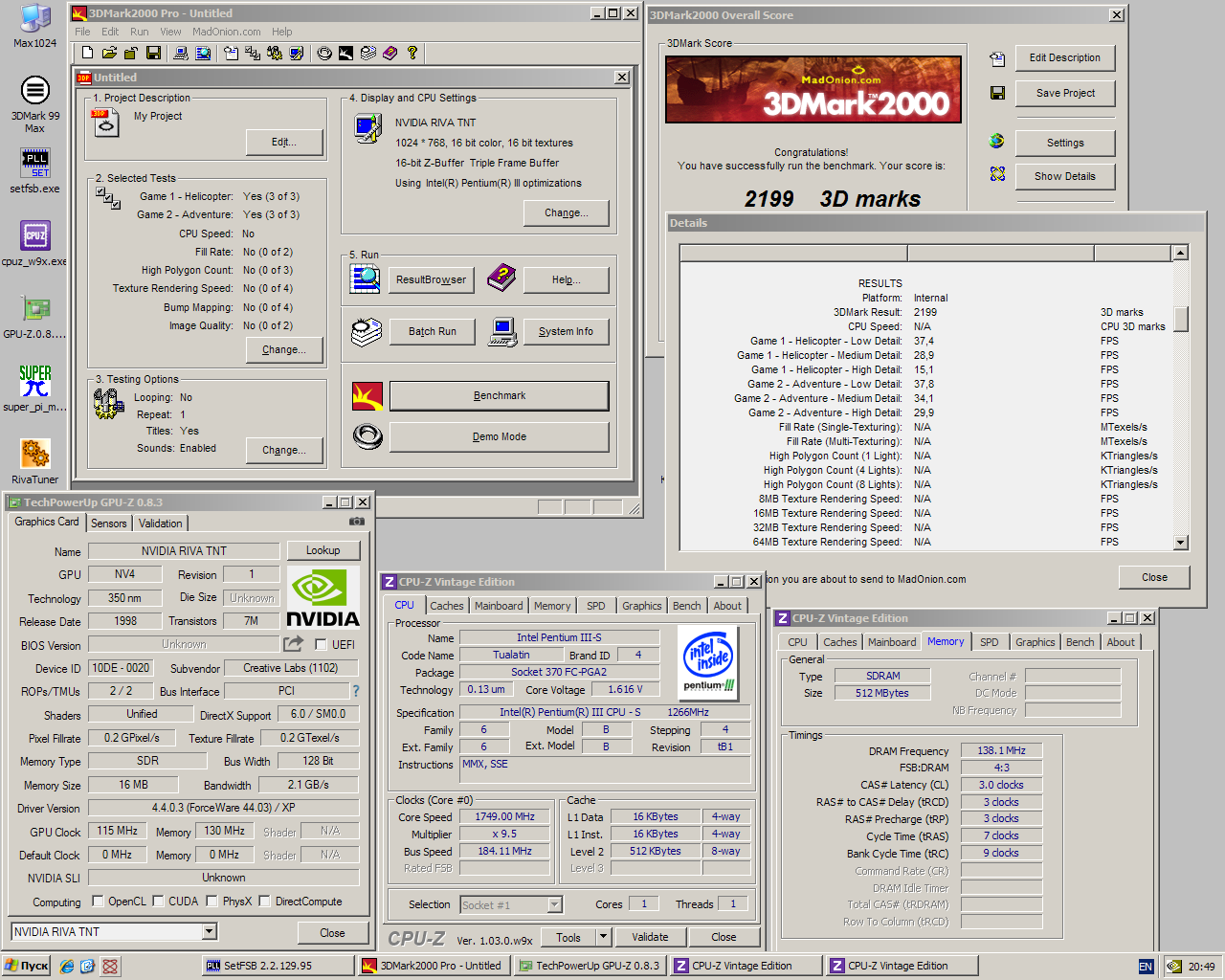Click the yellow question mark toolbar icon
Image resolution: width=1225 pixels, height=980 pixels.
point(412,53)
